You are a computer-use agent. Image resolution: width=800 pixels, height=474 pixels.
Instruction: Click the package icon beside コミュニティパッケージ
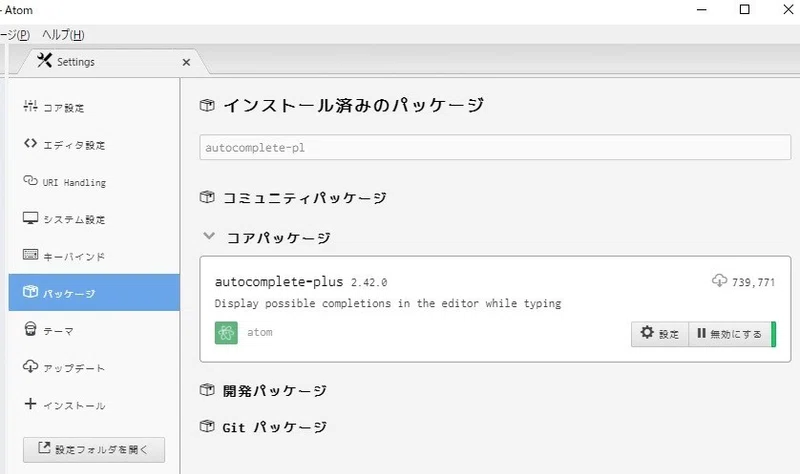click(x=207, y=196)
